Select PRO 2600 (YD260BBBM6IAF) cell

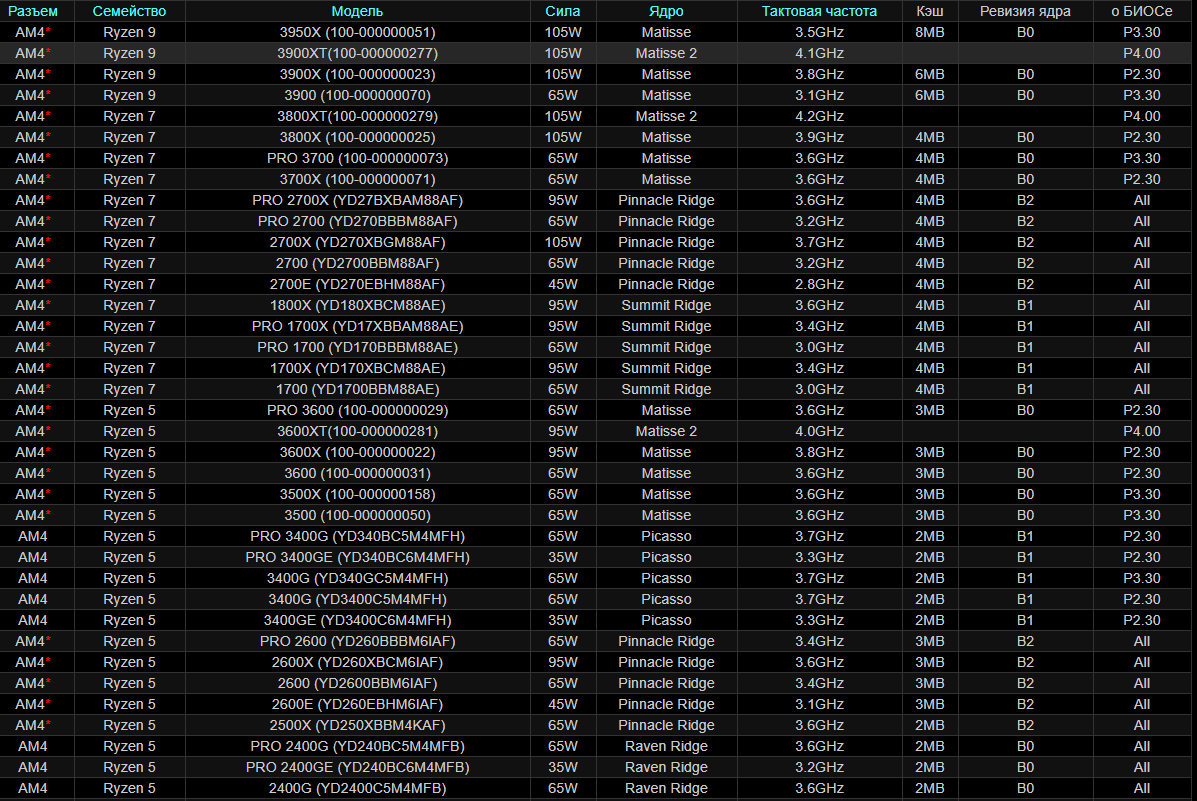pos(357,641)
